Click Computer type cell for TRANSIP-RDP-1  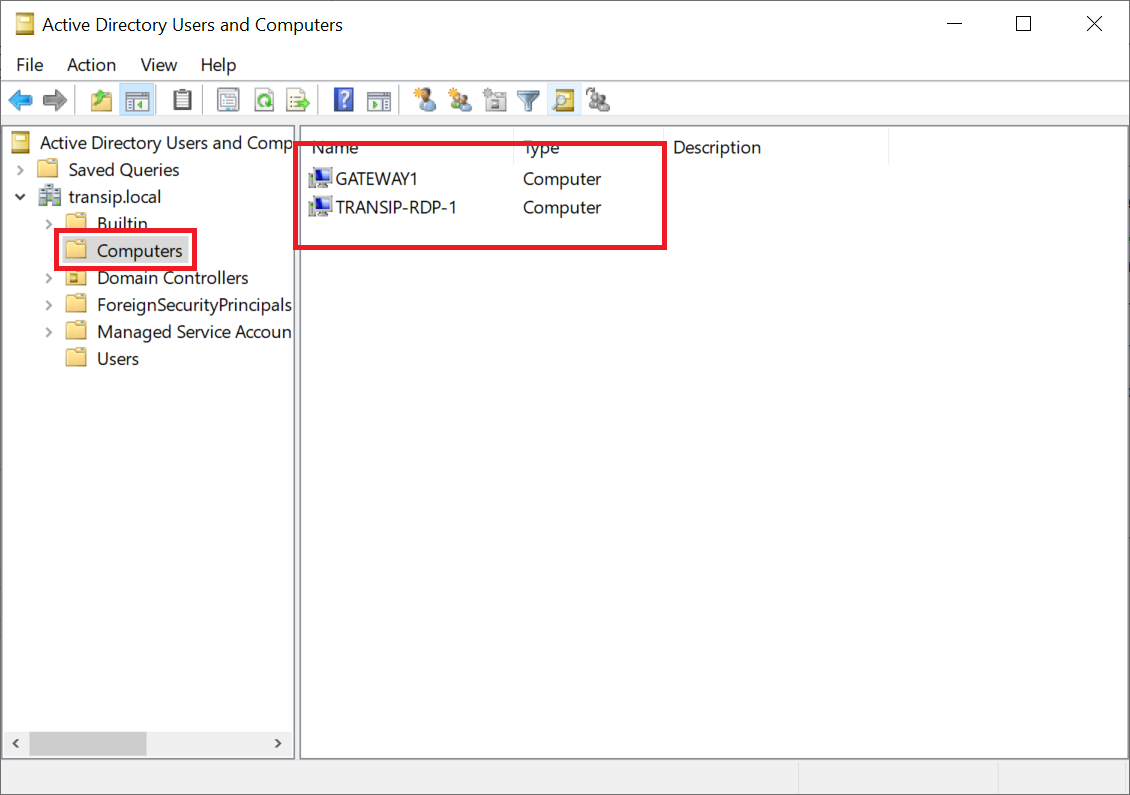[x=562, y=208]
